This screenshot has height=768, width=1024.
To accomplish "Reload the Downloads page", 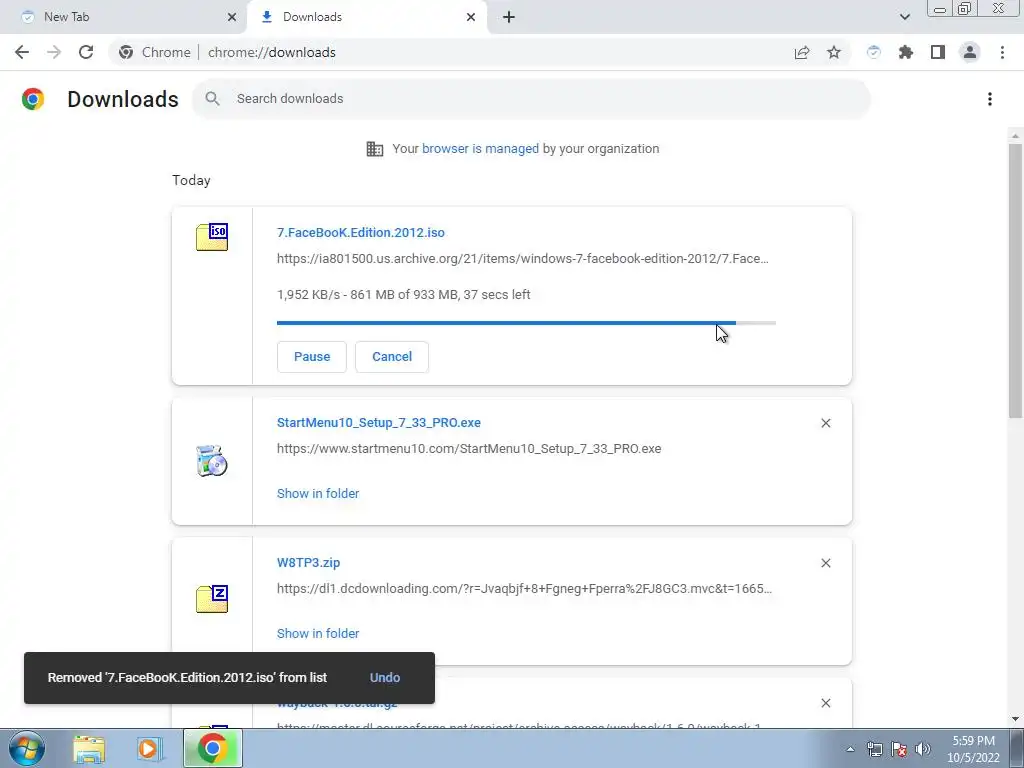I will click(86, 52).
